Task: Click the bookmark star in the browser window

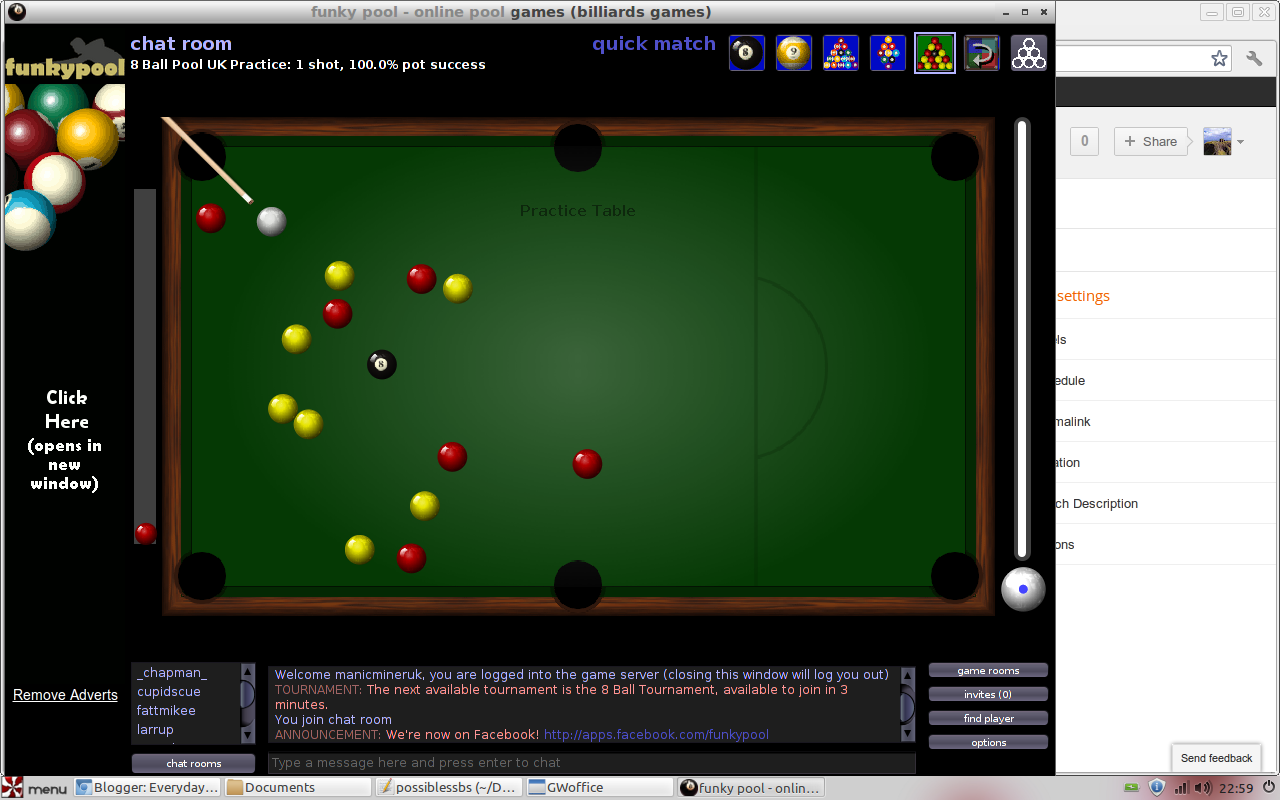Action: click(x=1219, y=58)
